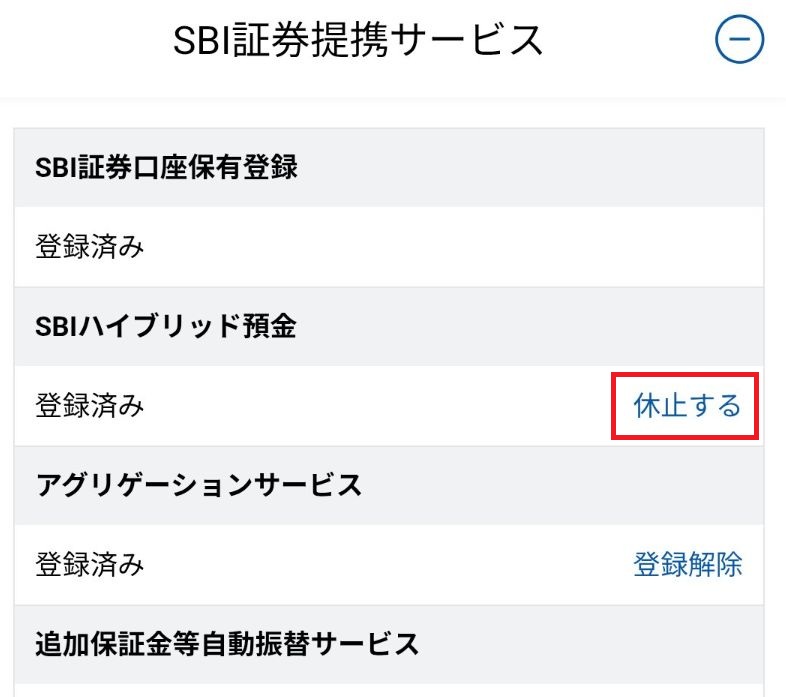The height and width of the screenshot is (697, 786).
Task: Select the アグリゲーションサービス heading
Action: click(198, 486)
